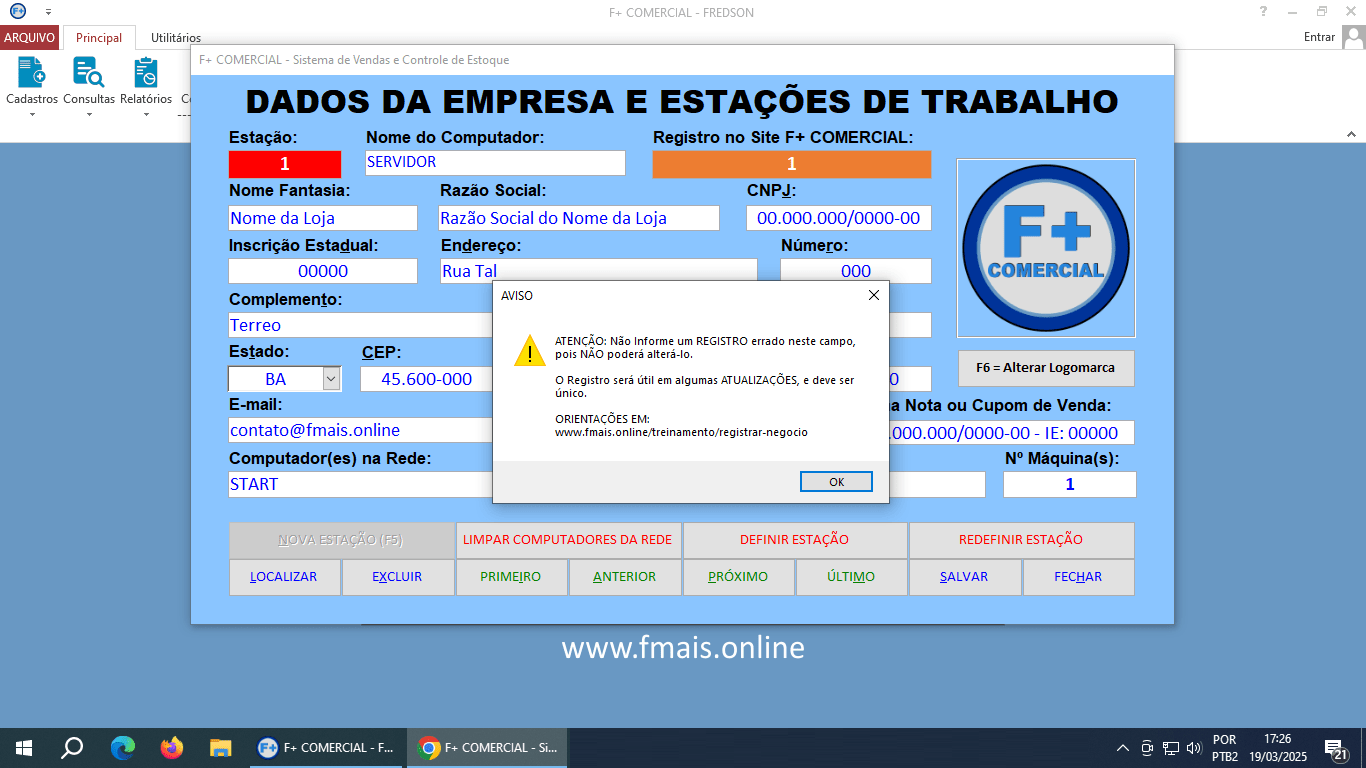Click the E-mail field contato@fmais.online
The height and width of the screenshot is (768, 1366).
(361, 430)
